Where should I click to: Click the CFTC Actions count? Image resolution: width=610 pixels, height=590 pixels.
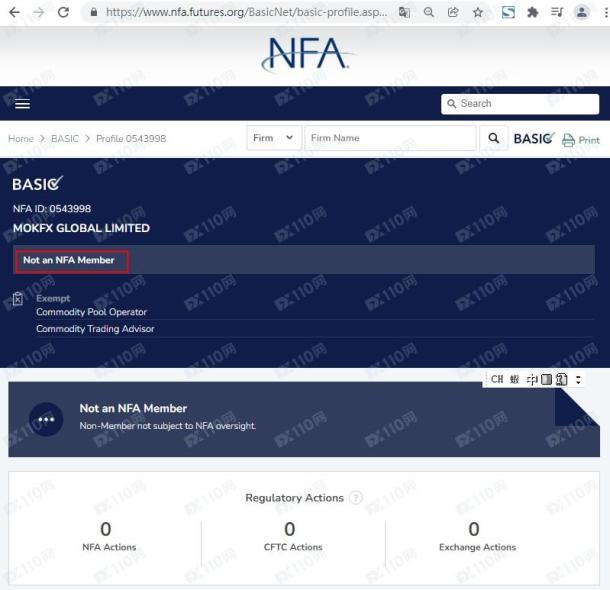click(x=290, y=529)
